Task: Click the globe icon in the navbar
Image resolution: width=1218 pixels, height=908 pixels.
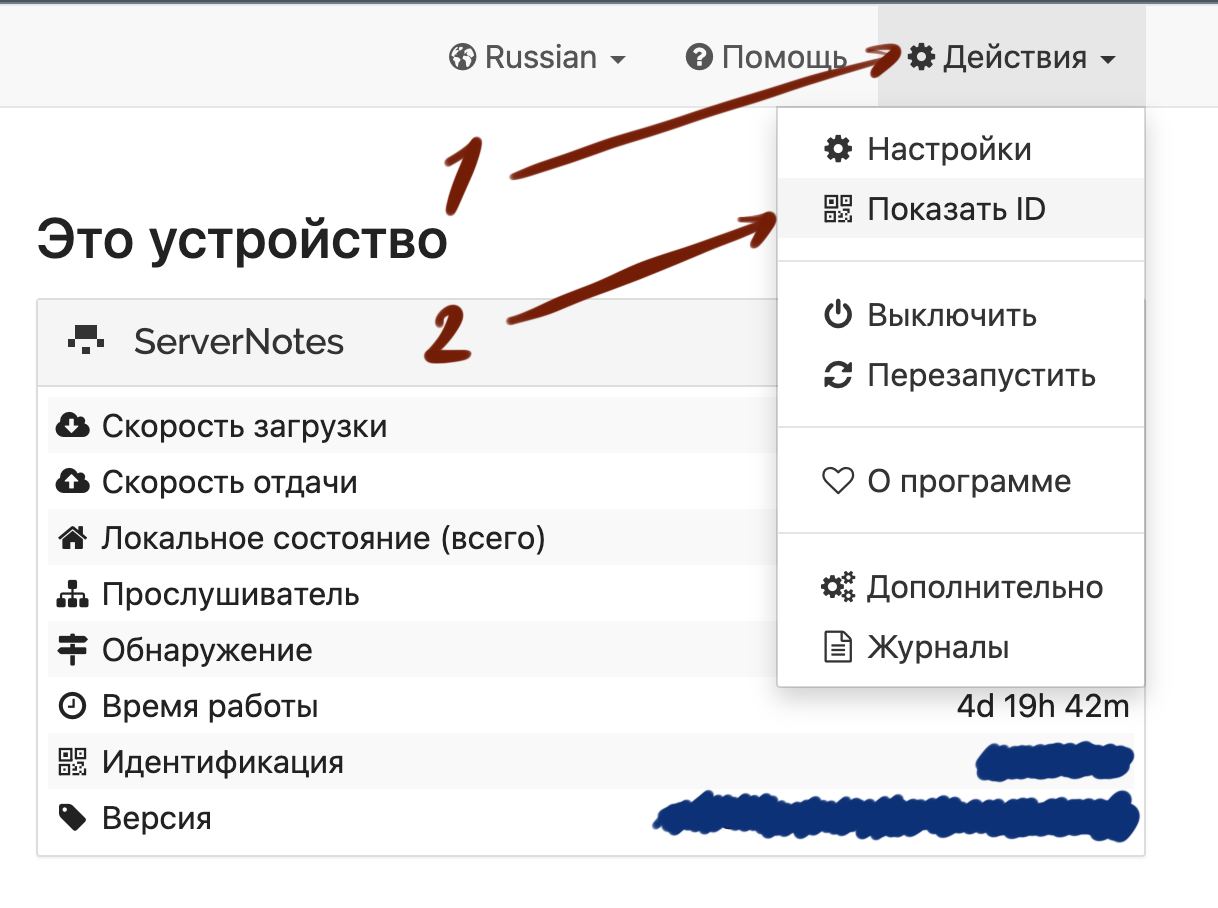Action: [x=462, y=57]
